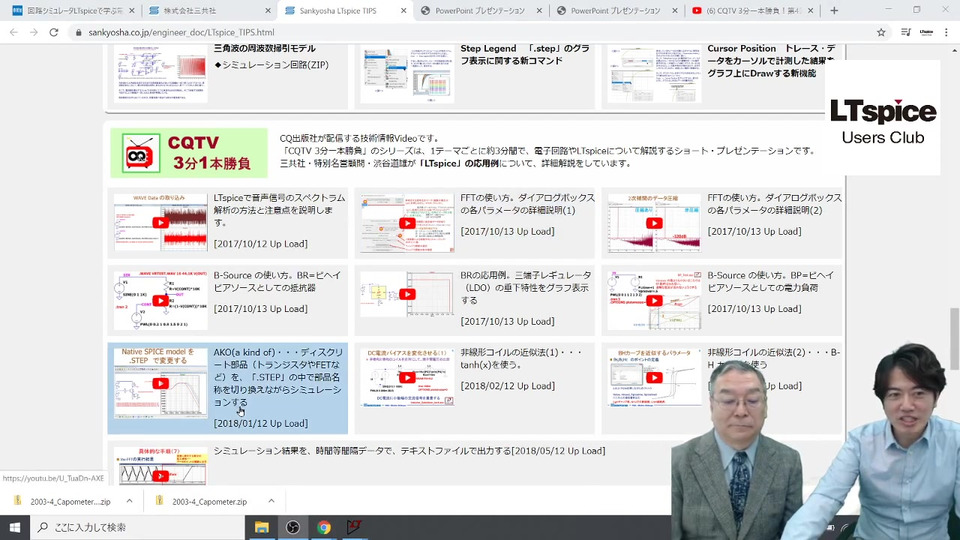The image size is (960, 540).
Task: Switch to first PowerPoint プレゼンテーション tab
Action: tap(481, 11)
